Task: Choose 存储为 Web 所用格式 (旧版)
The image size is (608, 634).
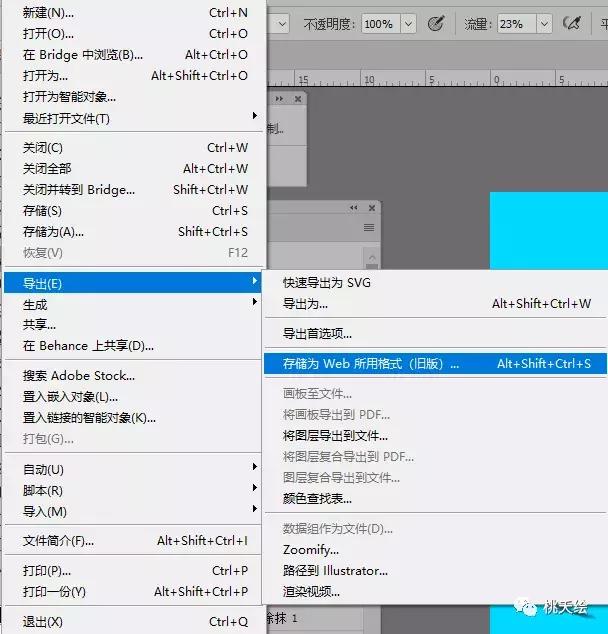Action: (x=435, y=363)
